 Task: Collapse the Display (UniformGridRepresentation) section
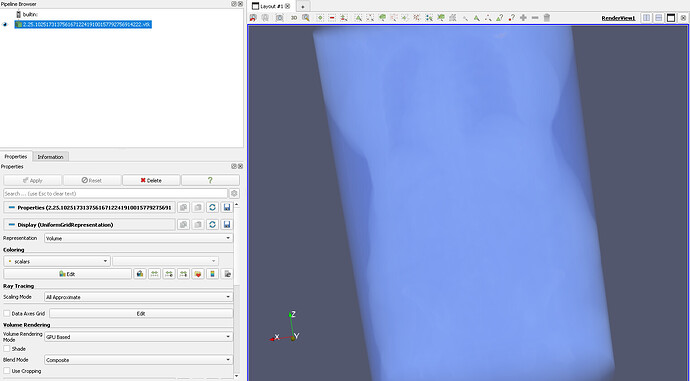(12, 224)
